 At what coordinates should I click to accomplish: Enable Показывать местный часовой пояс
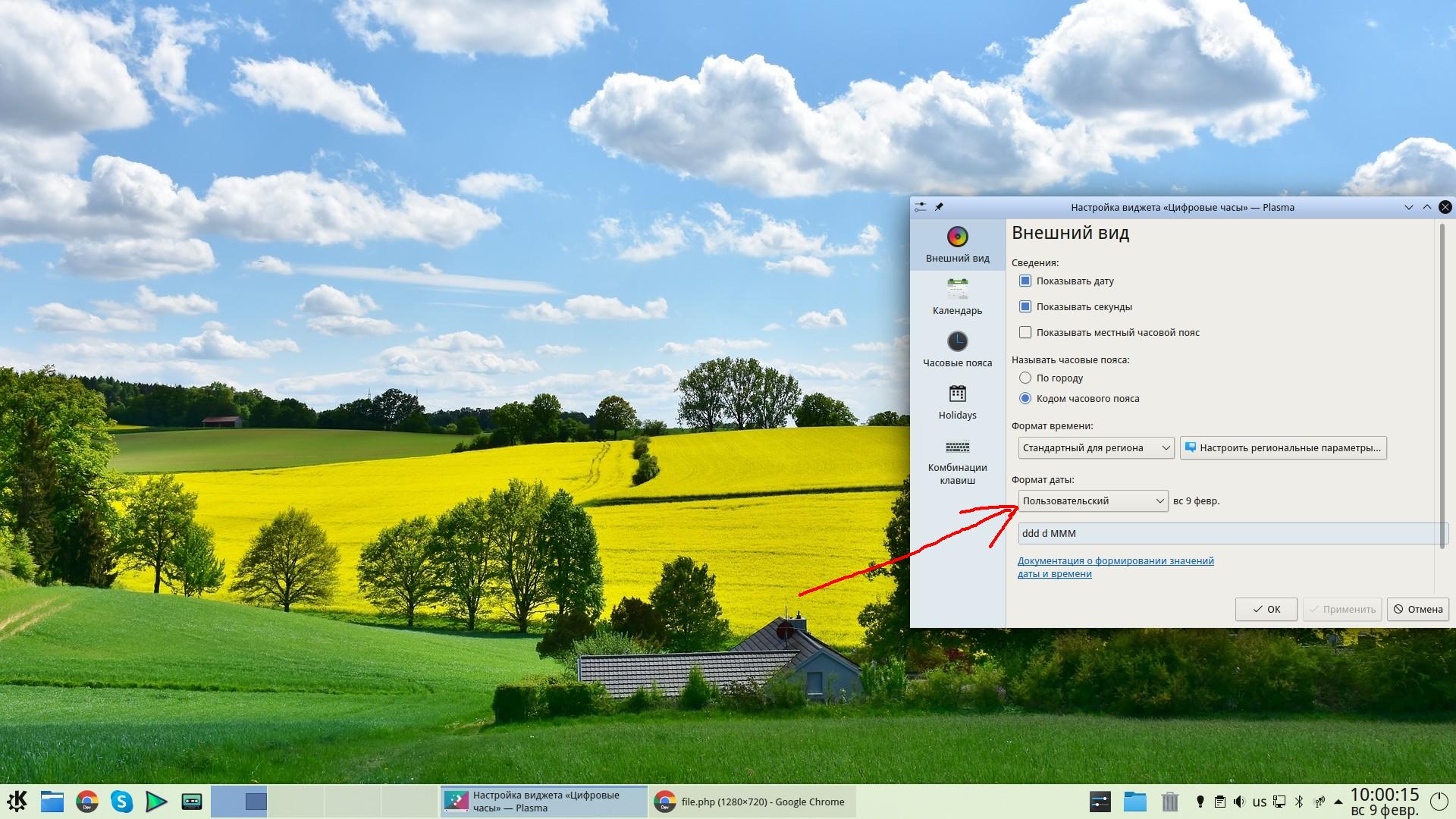1025,332
